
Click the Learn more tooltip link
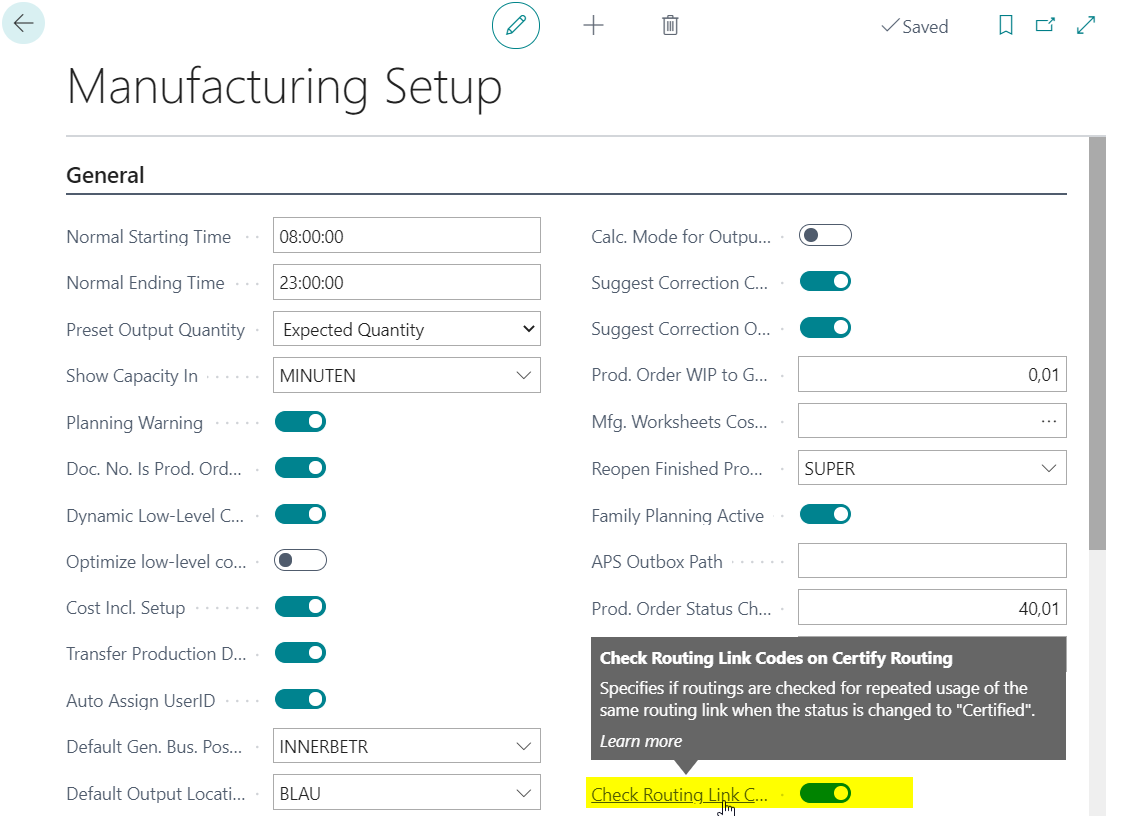(640, 741)
